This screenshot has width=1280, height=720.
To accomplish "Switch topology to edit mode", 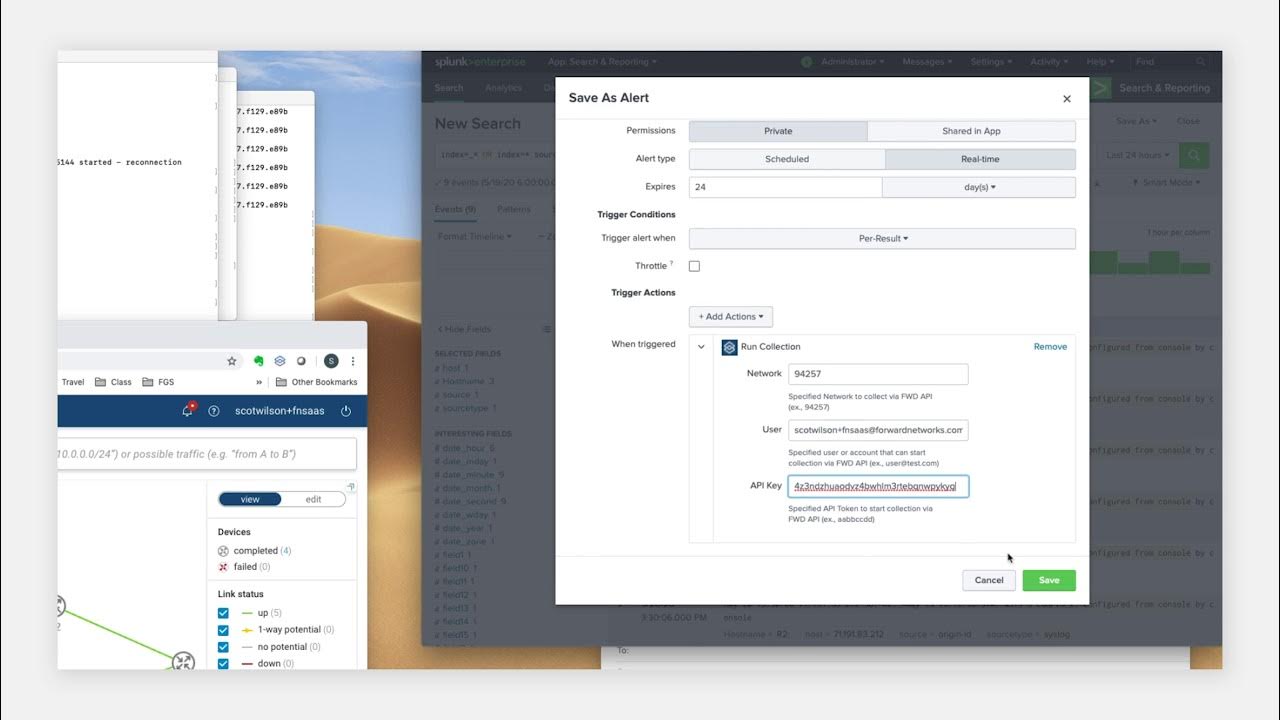I will pyautogui.click(x=313, y=499).
